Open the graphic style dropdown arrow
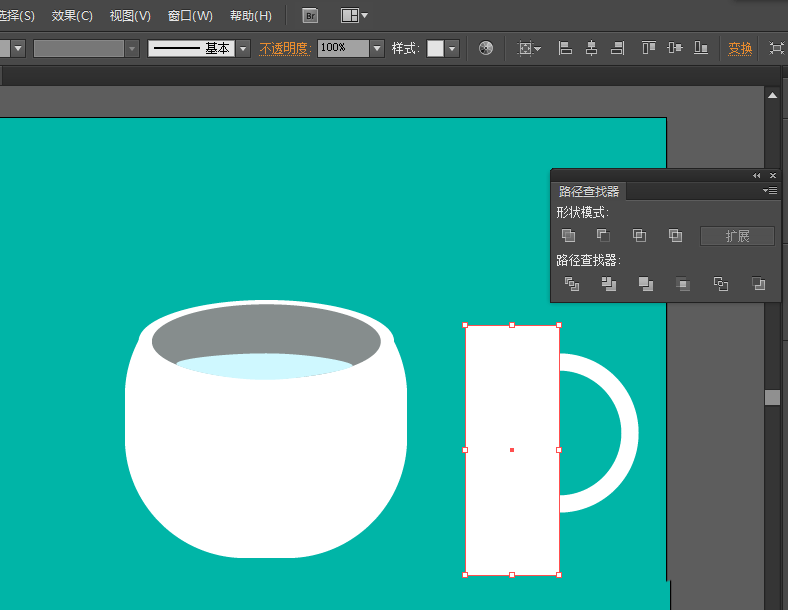The width and height of the screenshot is (788, 610). [x=452, y=49]
